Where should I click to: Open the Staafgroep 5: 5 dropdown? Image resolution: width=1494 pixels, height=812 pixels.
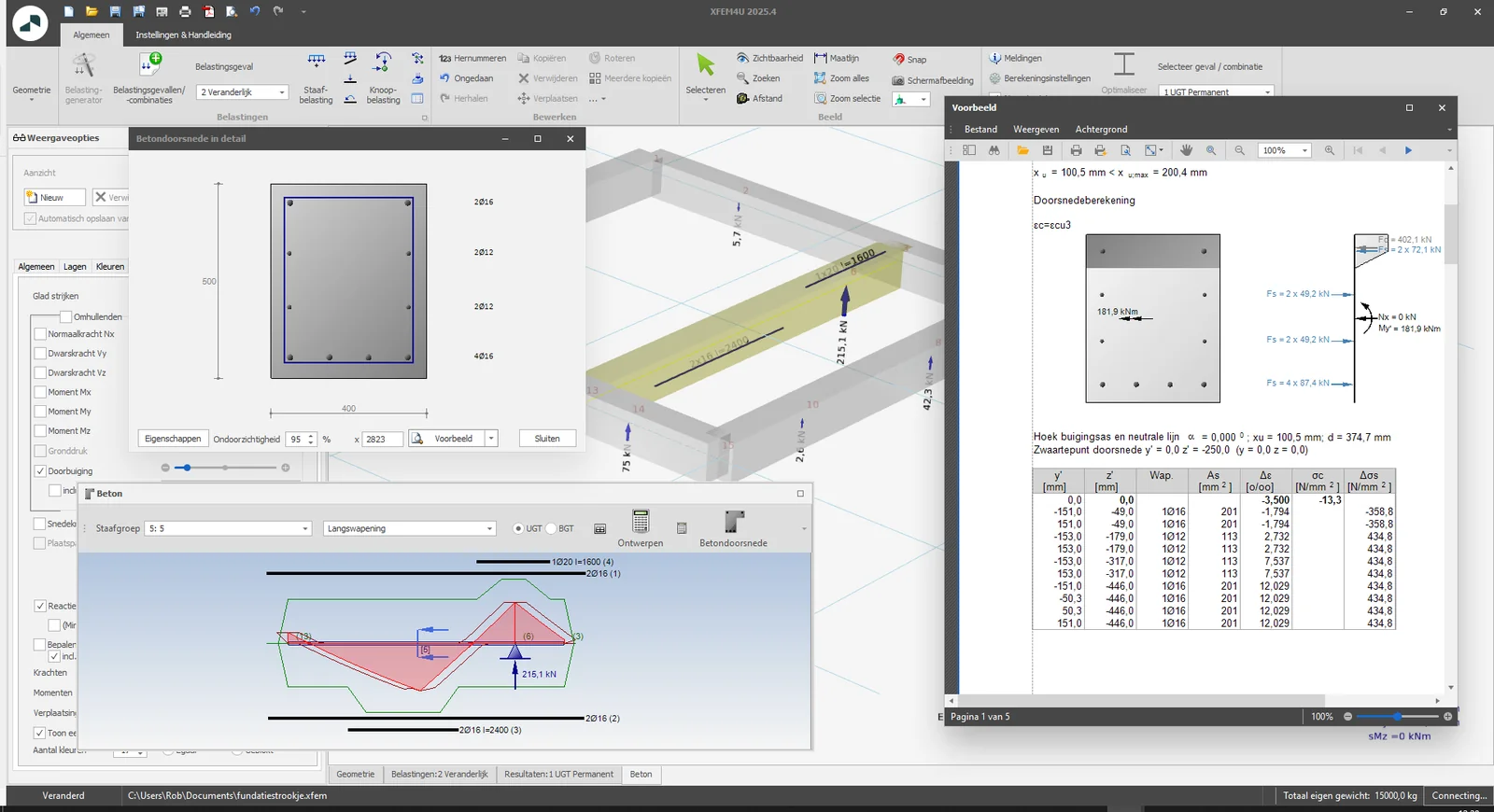(x=228, y=528)
